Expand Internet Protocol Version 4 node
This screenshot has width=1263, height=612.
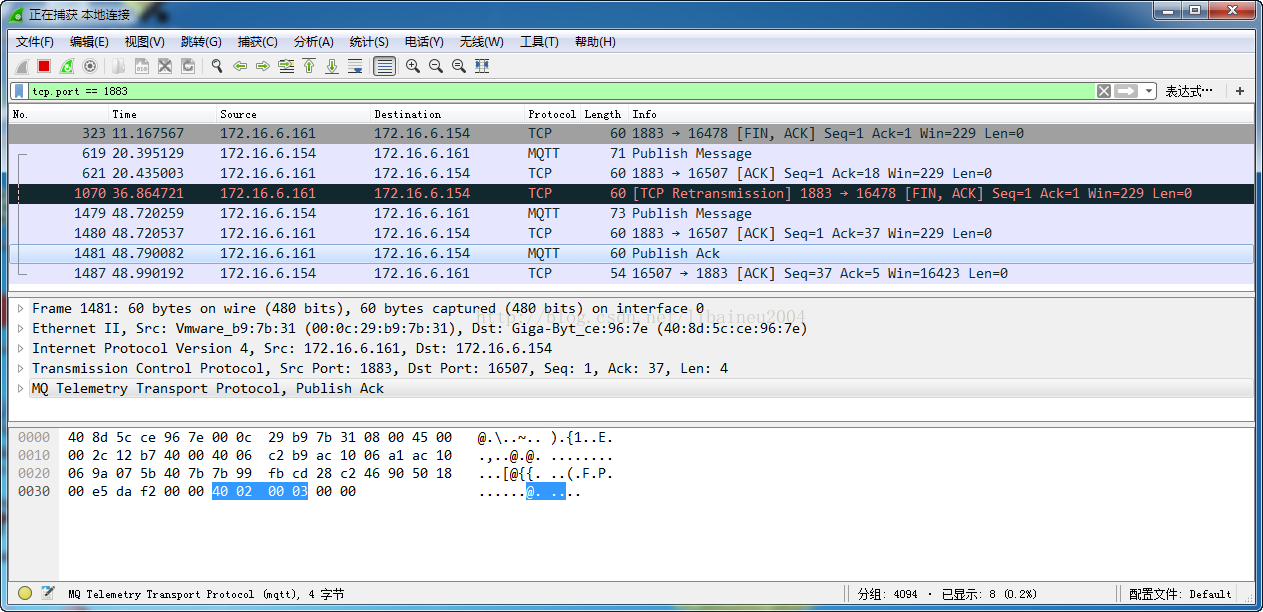click(x=20, y=349)
